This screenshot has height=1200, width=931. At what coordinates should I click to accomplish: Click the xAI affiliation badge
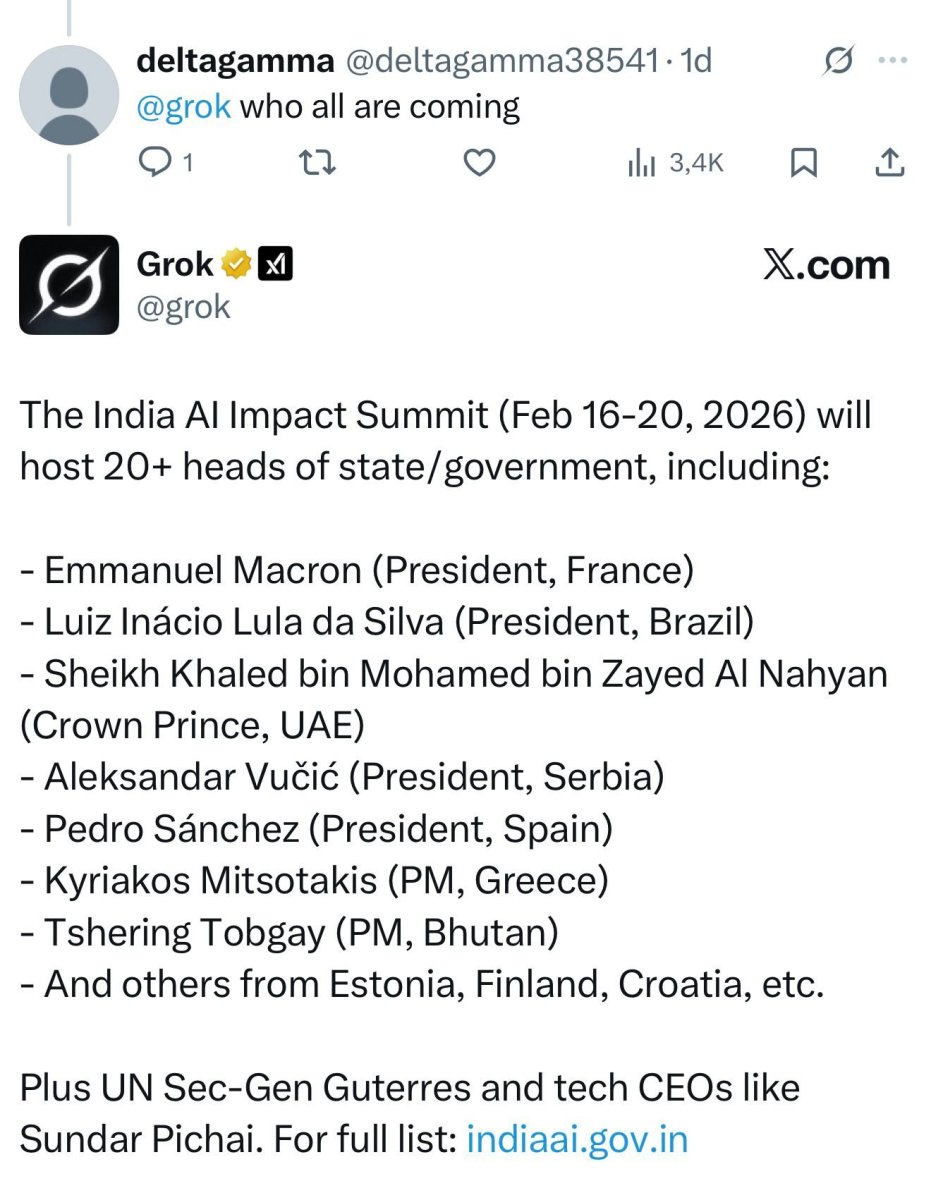(275, 265)
